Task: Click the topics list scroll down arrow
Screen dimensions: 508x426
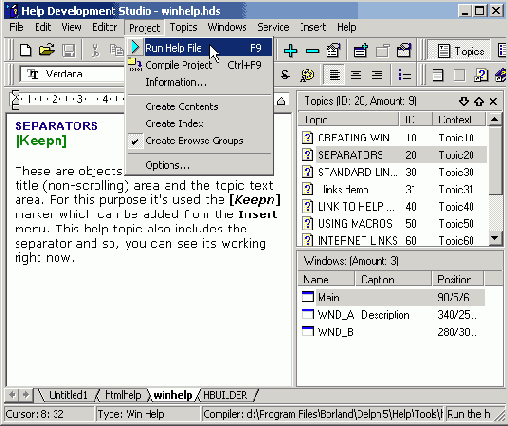Action: (x=495, y=238)
